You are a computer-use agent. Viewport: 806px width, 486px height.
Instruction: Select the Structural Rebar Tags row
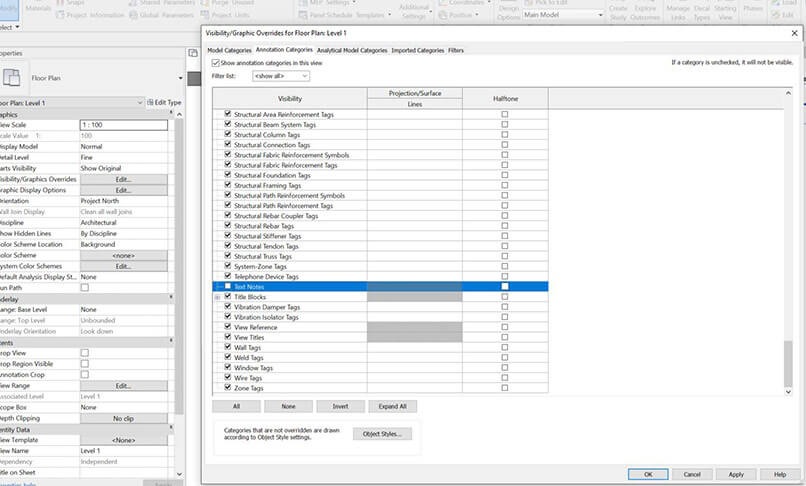coord(380,226)
